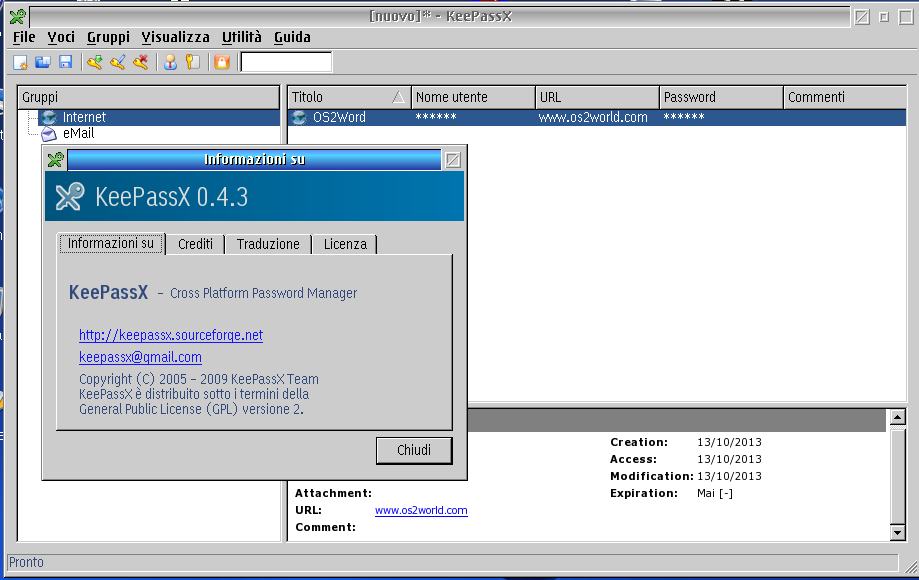Image resolution: width=919 pixels, height=580 pixels.
Task: Click the keepassx@gmail.com email link
Action: tap(140, 357)
